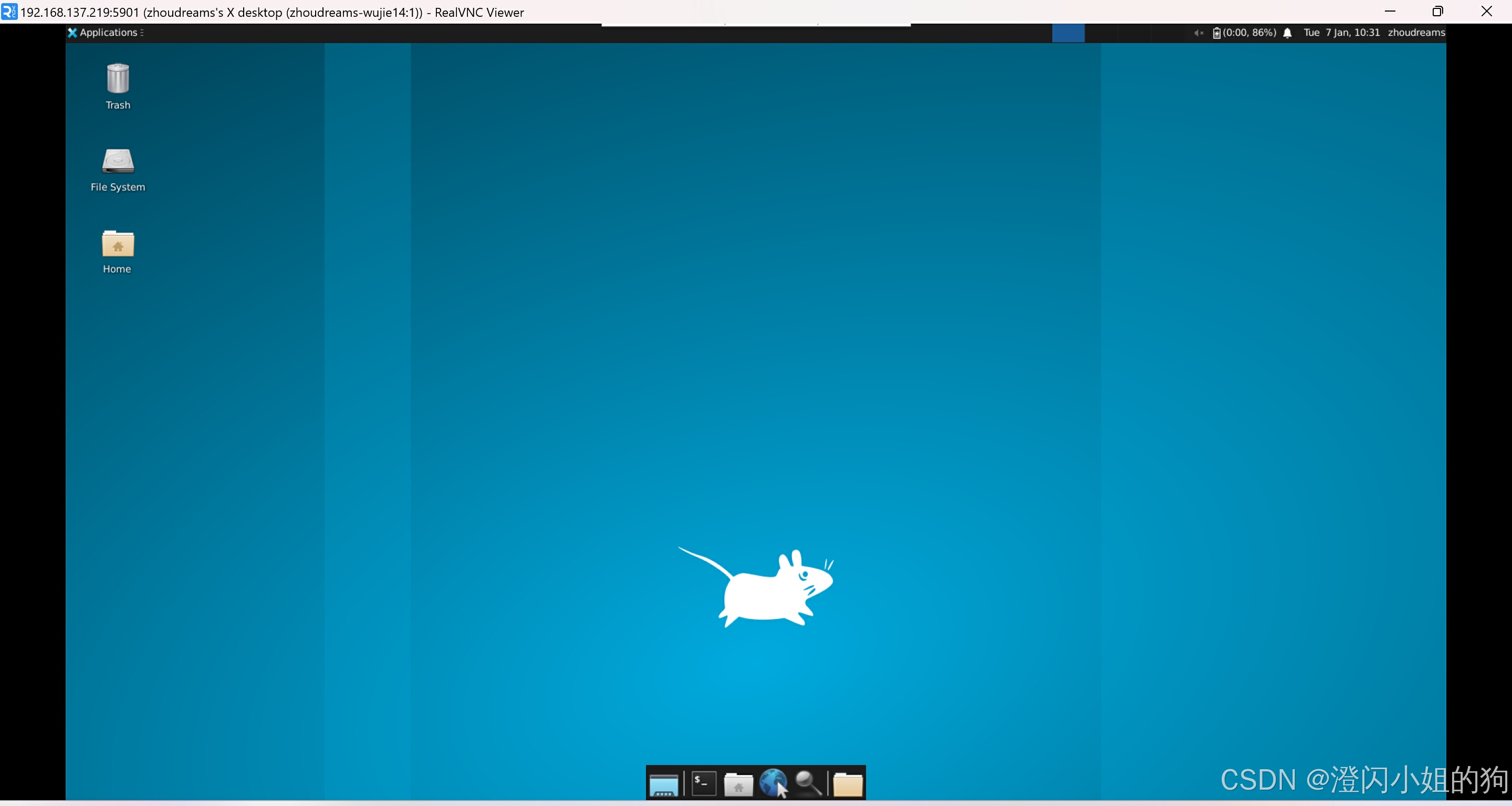Launch the Web Browser globe icon
Screen dimensions: 1512x806
click(x=773, y=783)
